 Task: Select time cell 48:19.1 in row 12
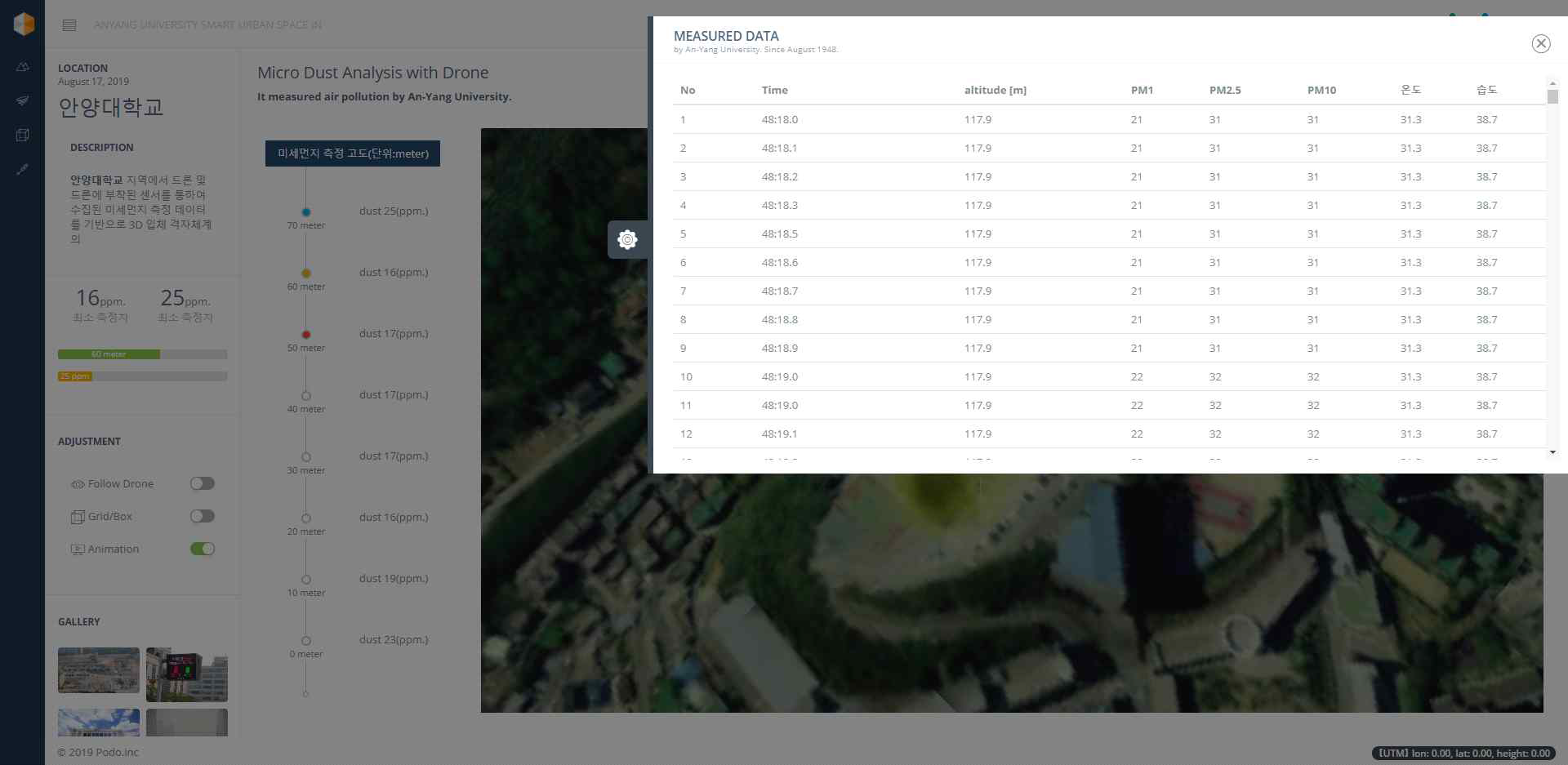[x=780, y=434]
